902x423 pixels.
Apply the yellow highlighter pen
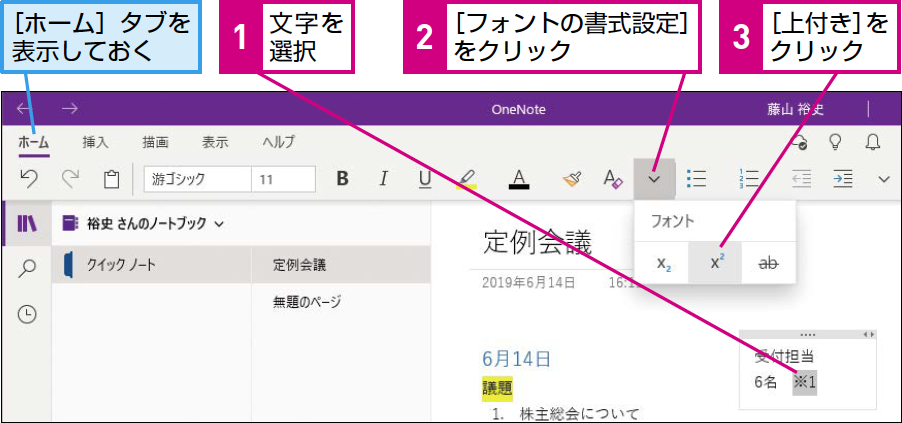(x=467, y=180)
